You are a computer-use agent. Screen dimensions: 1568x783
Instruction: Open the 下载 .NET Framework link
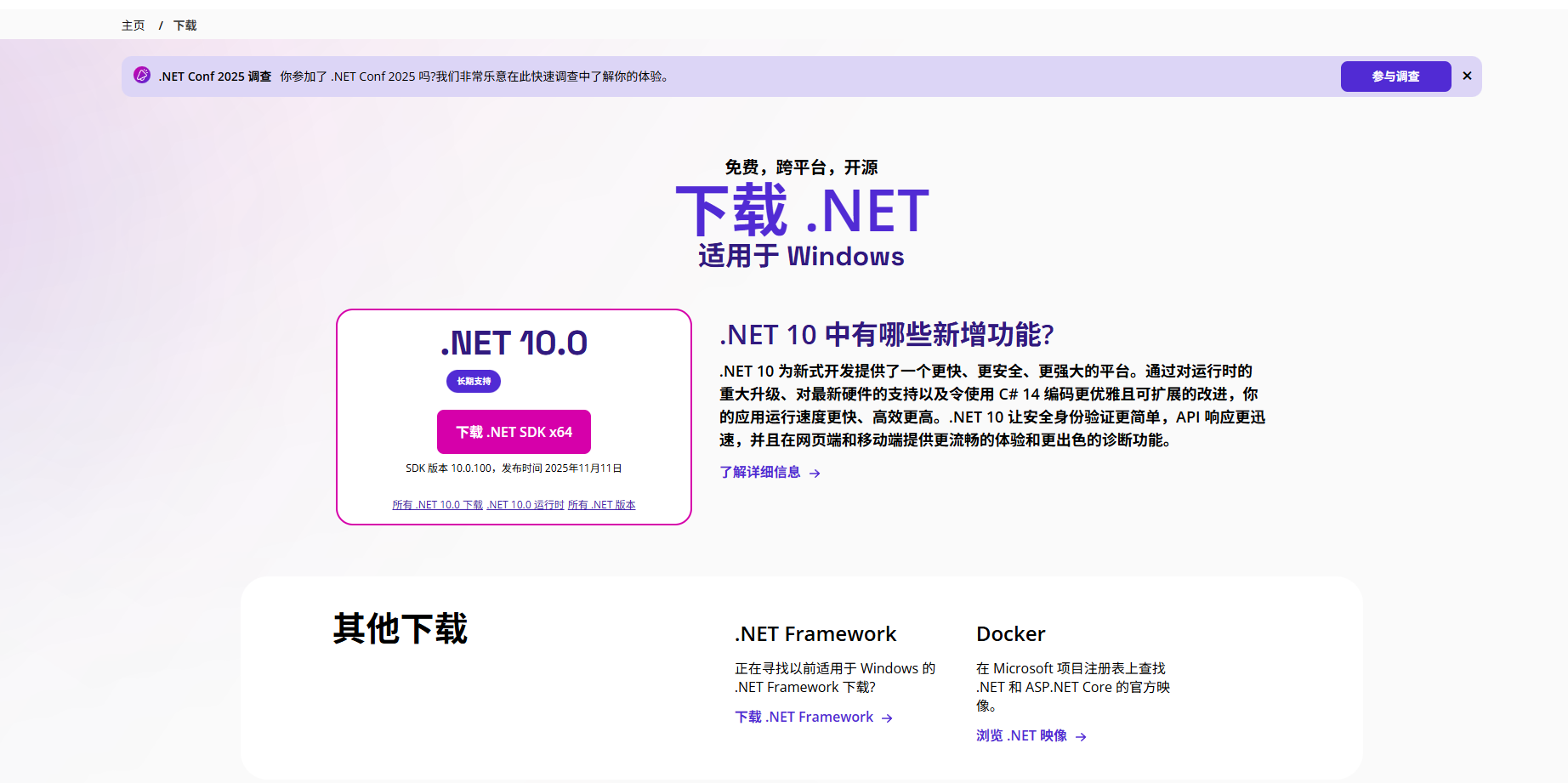804,718
